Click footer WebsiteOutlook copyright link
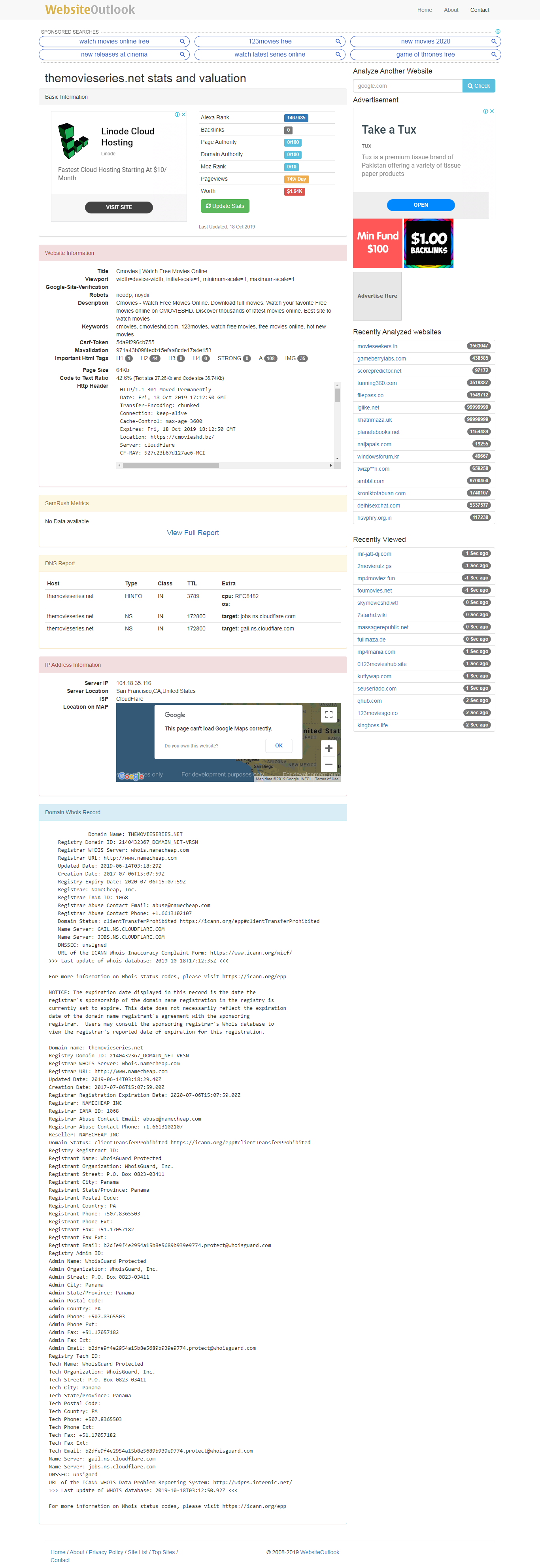This screenshot has height=1568, width=540. (x=320, y=1552)
